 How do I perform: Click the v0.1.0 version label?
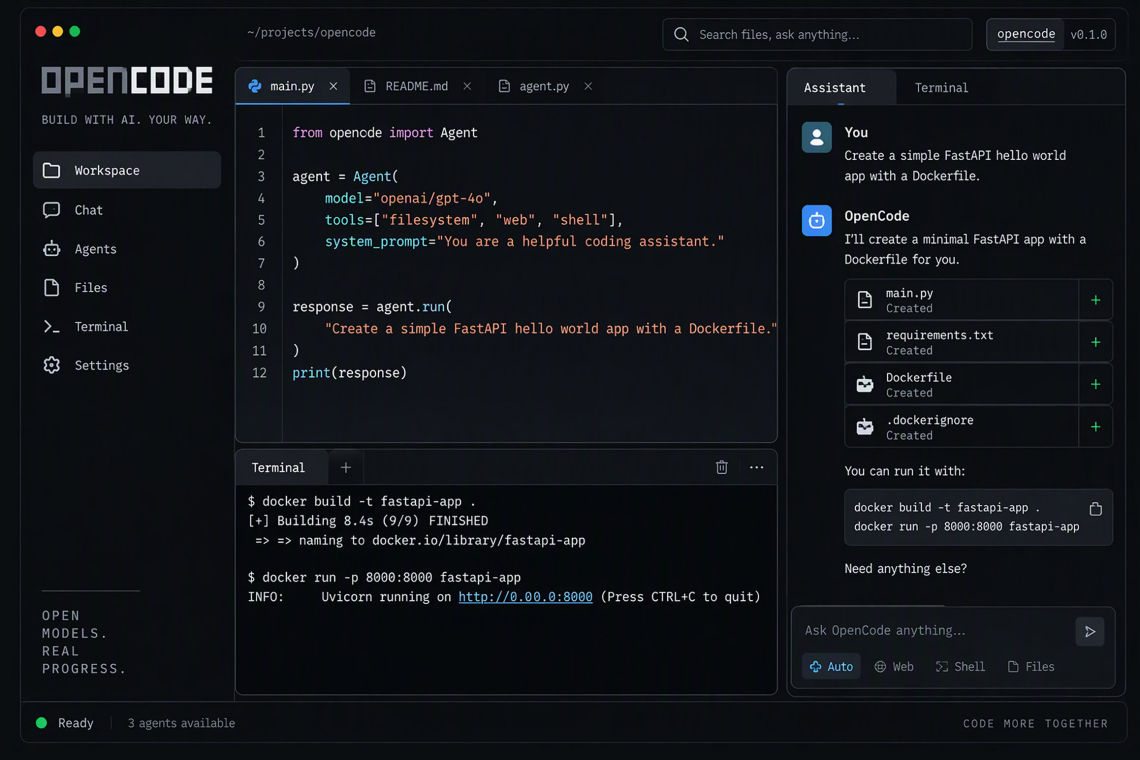[x=1088, y=34]
